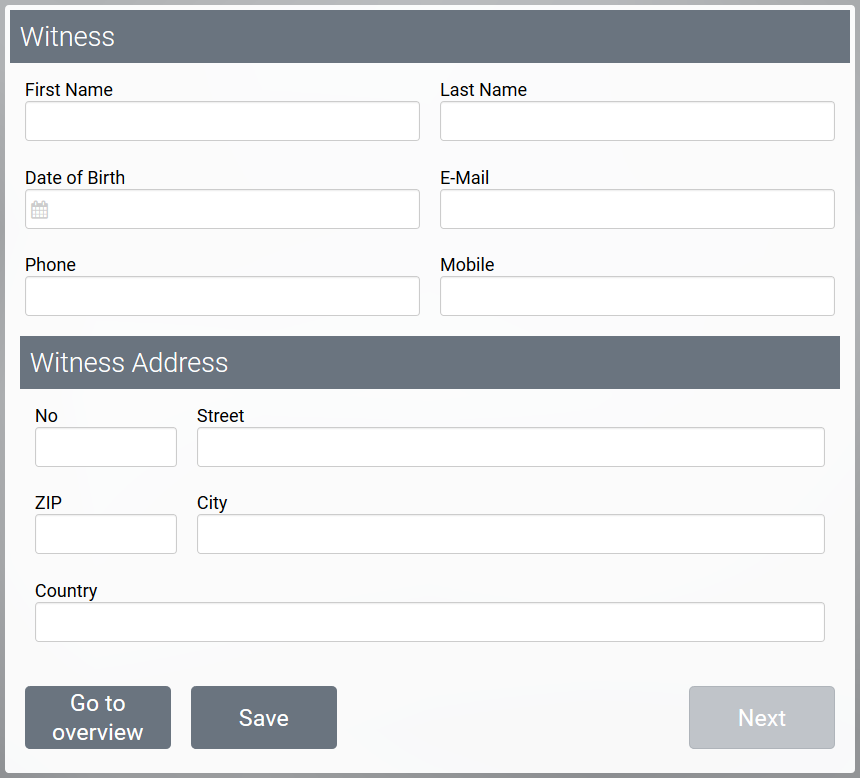Click the No address field
The height and width of the screenshot is (778, 860).
click(x=106, y=447)
